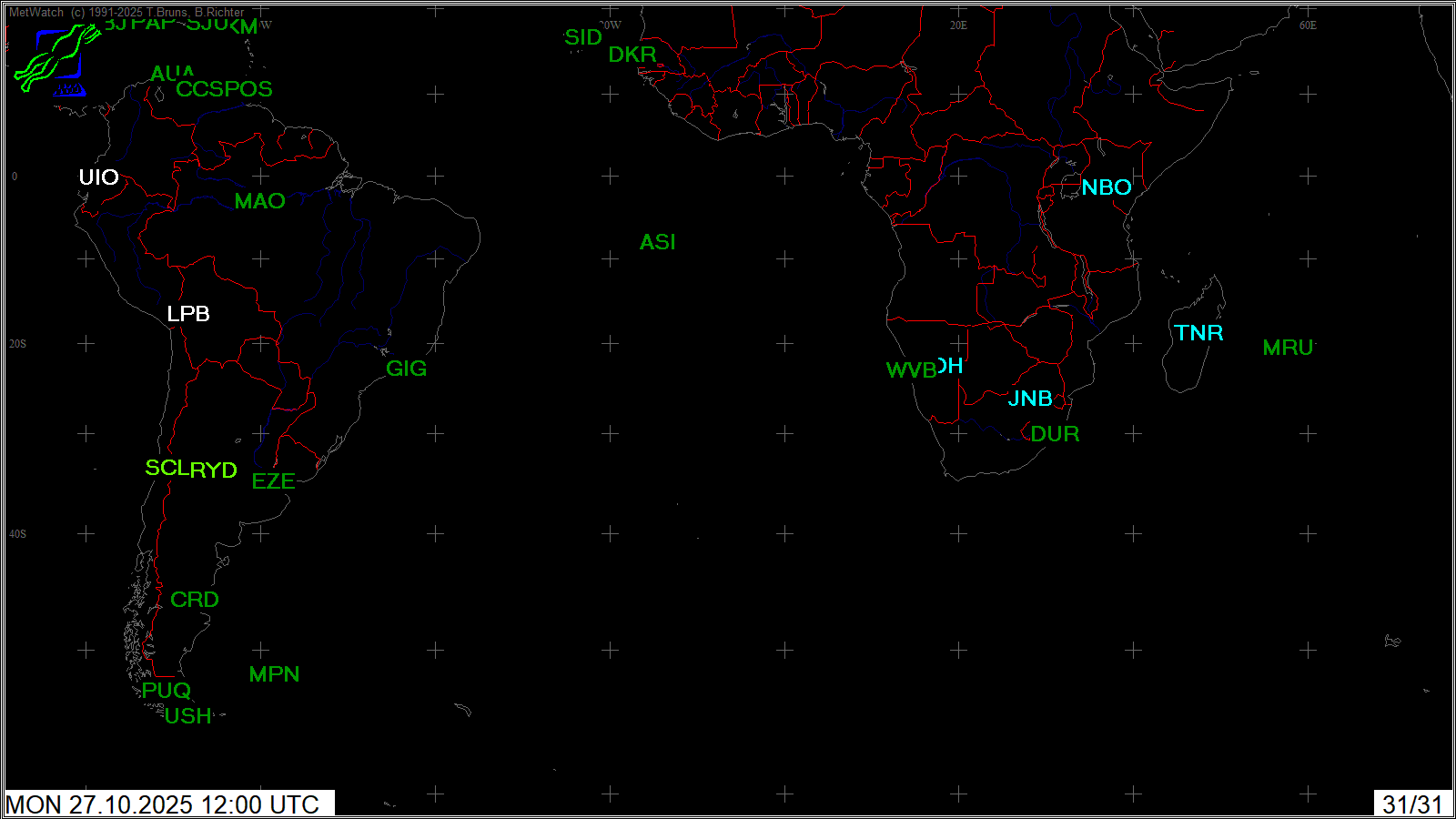
Task: Select the LPB station label
Action: pos(188,314)
